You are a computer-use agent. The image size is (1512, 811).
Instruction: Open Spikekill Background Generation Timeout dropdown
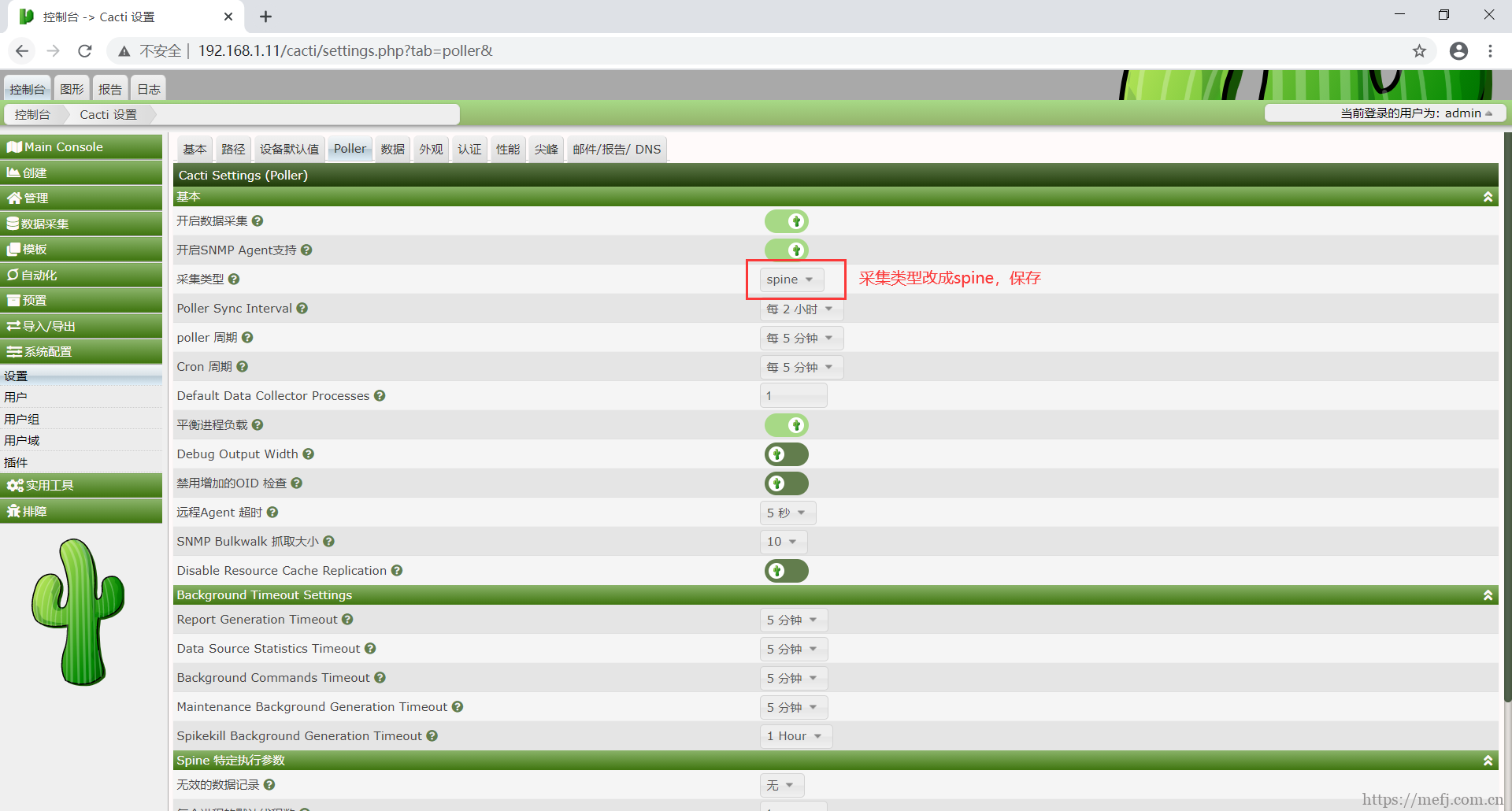795,736
